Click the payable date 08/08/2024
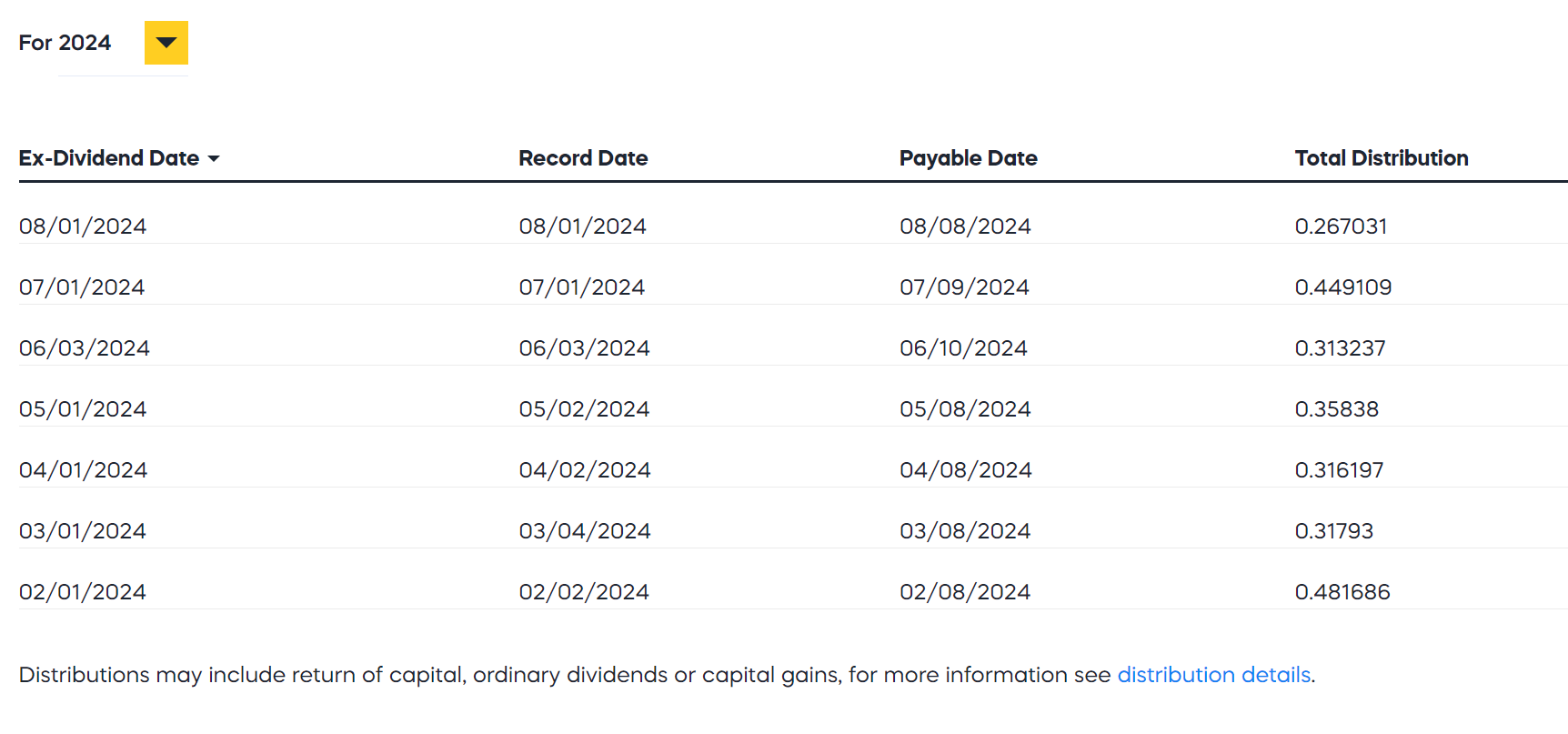 [965, 226]
